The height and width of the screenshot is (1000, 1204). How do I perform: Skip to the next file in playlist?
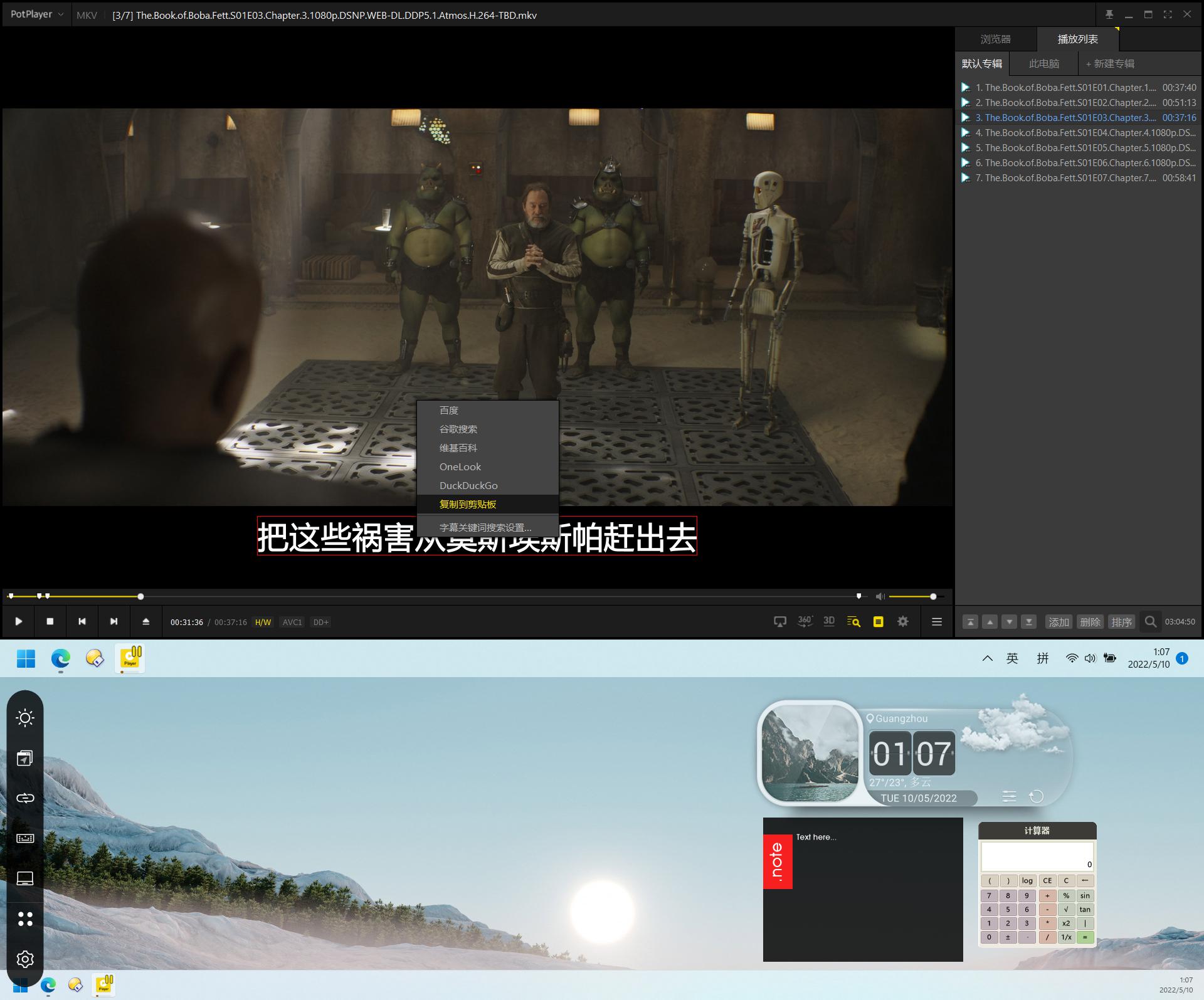(x=114, y=621)
